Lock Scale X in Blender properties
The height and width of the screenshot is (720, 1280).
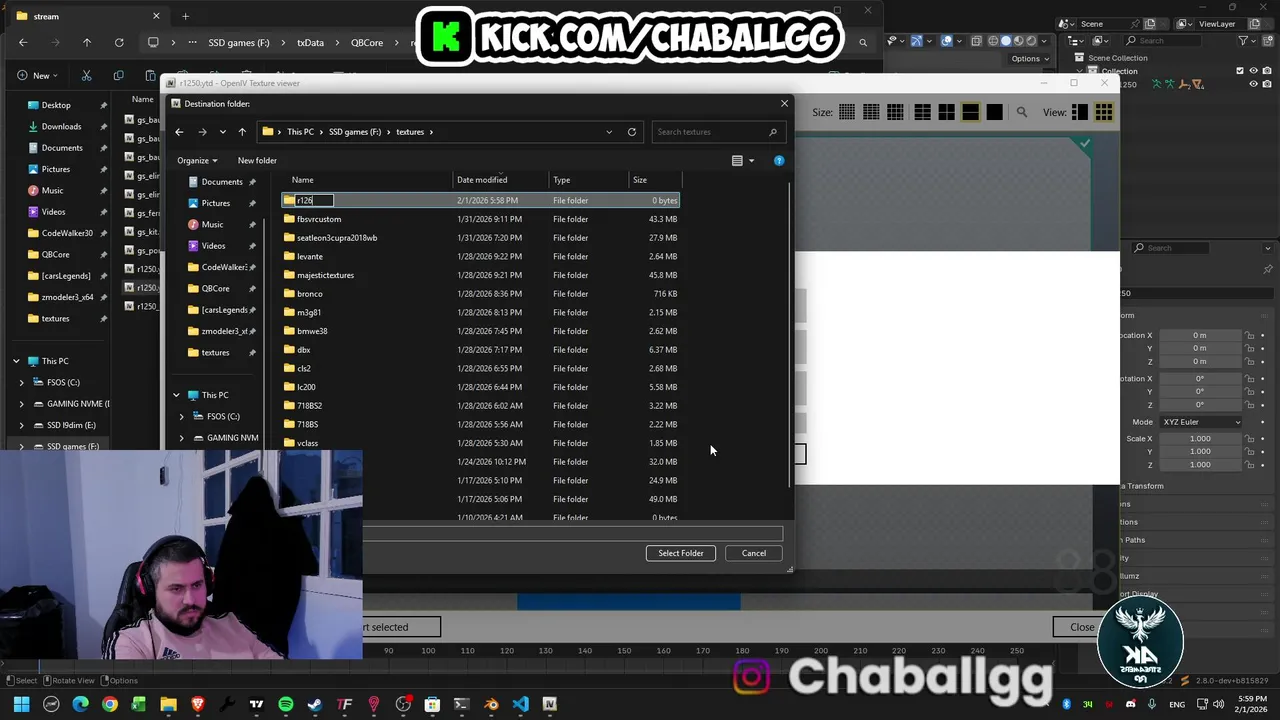coord(1249,439)
